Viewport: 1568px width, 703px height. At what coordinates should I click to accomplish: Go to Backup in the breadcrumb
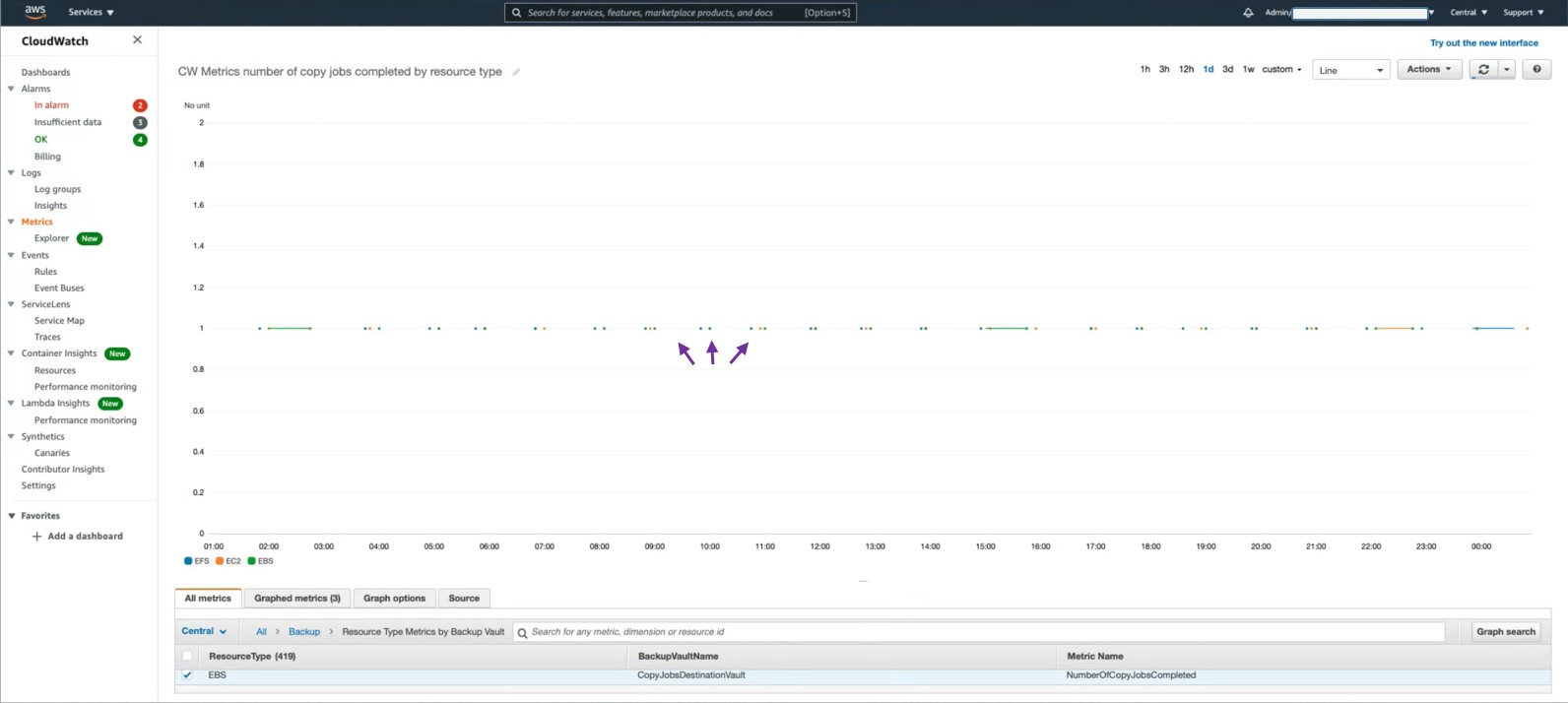304,632
